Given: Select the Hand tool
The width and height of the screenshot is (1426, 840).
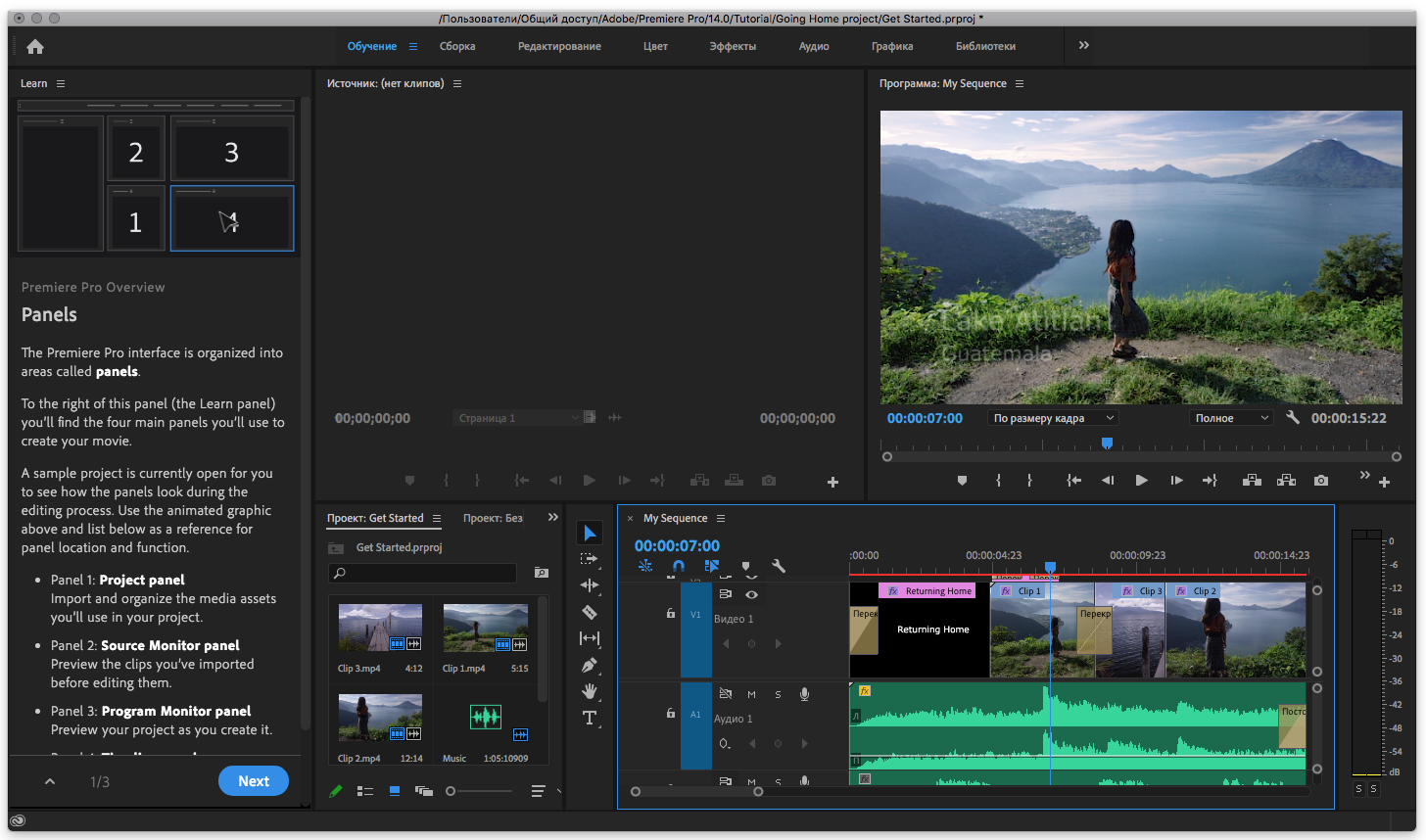Looking at the screenshot, I should [x=590, y=691].
